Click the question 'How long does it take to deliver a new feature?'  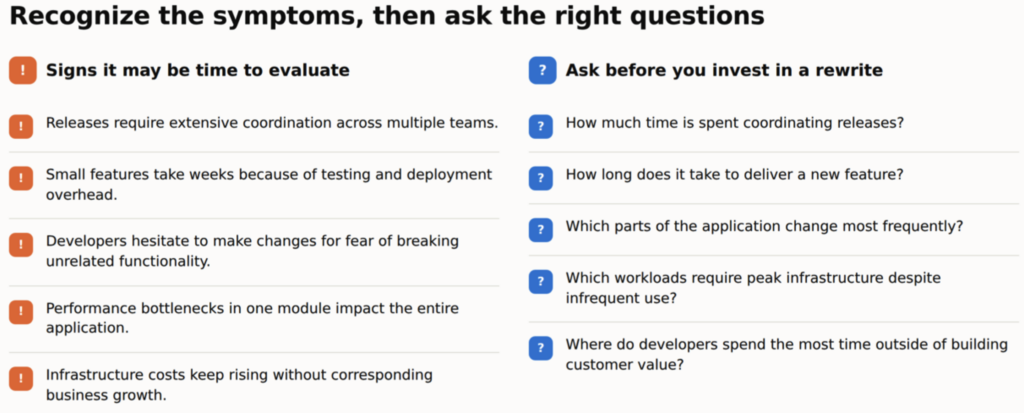click(735, 175)
